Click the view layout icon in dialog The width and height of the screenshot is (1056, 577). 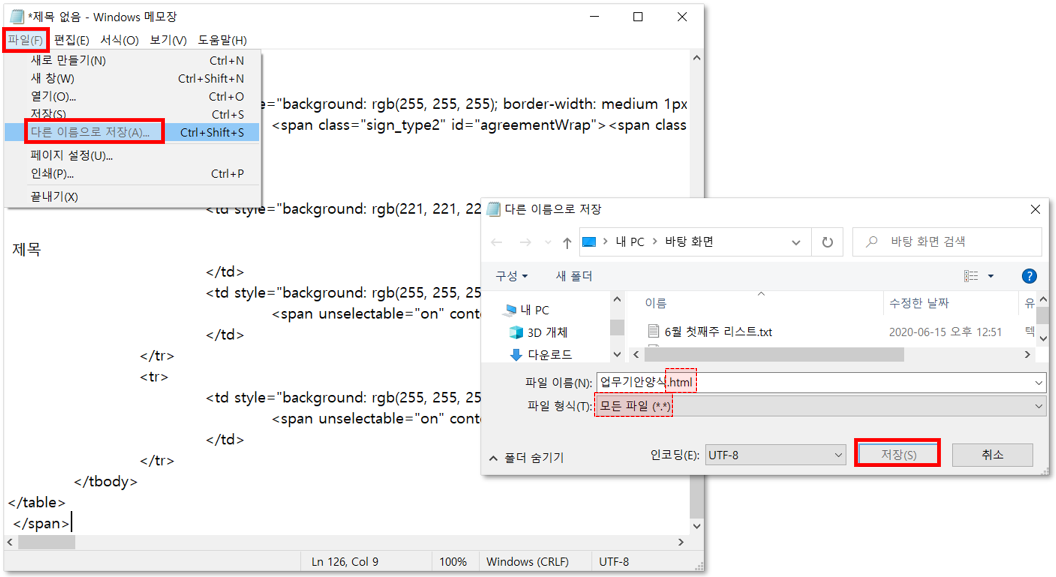tap(971, 276)
